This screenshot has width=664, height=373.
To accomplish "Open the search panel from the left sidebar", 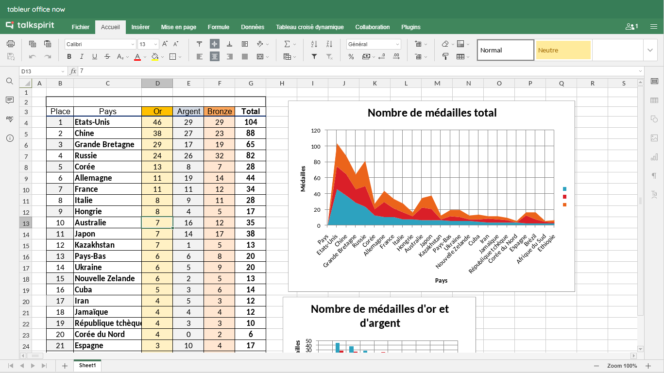I will [x=9, y=81].
